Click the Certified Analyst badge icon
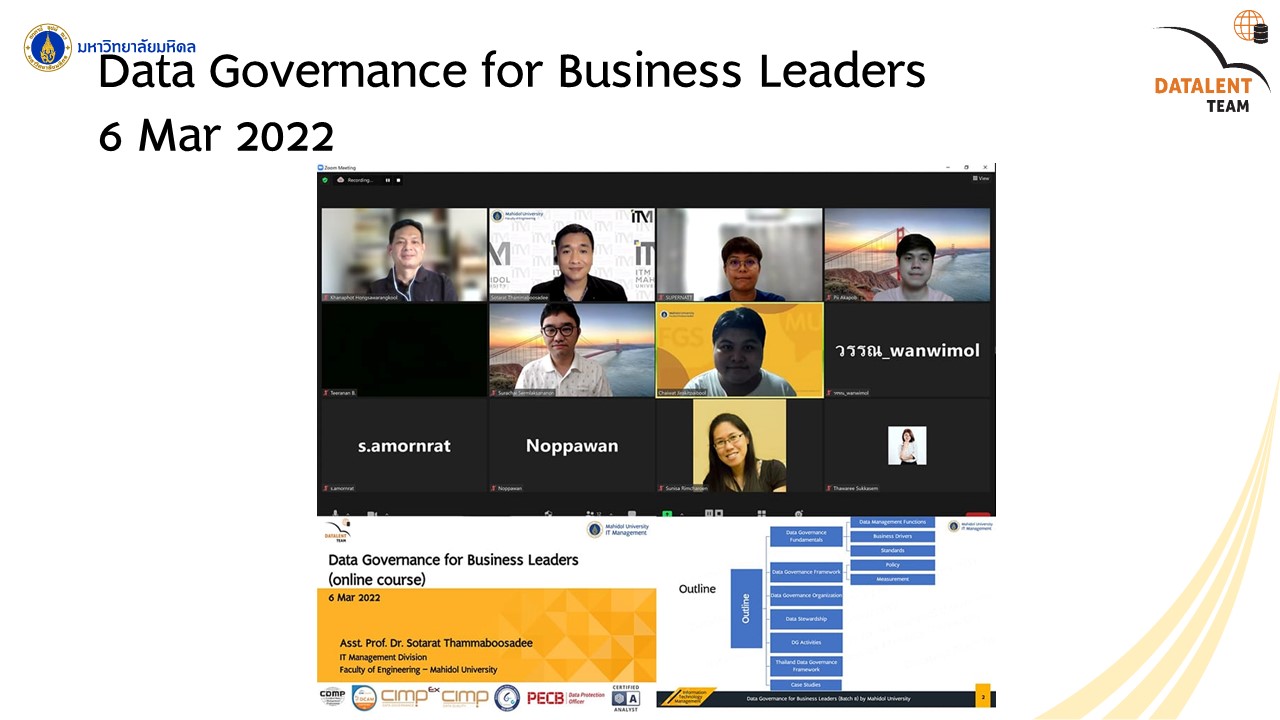1280x720 pixels. pyautogui.click(x=626, y=697)
